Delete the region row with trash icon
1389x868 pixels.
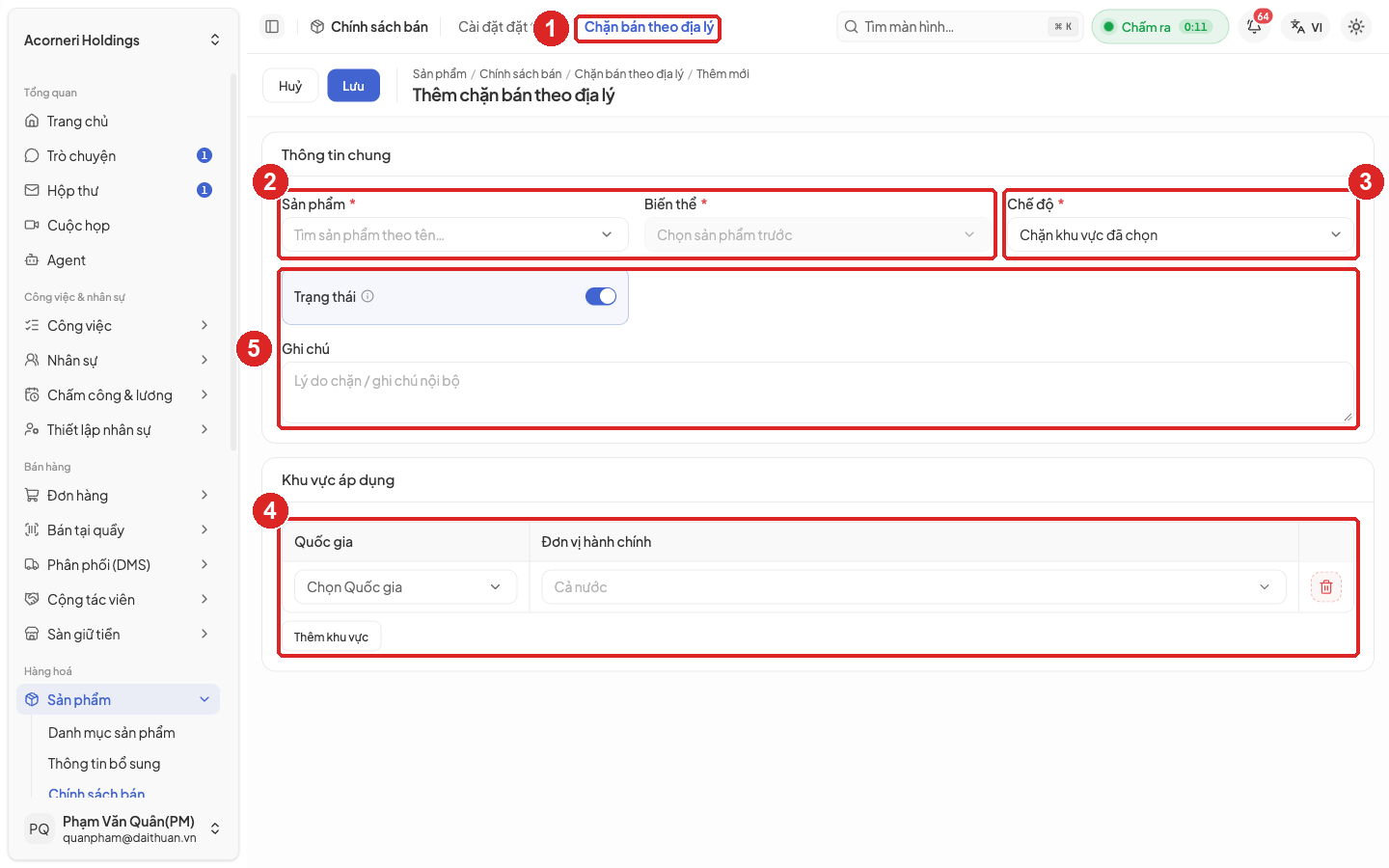1326,587
